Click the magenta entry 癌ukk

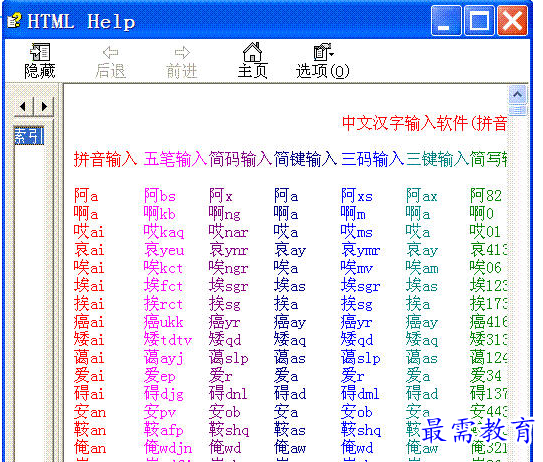[x=163, y=322]
